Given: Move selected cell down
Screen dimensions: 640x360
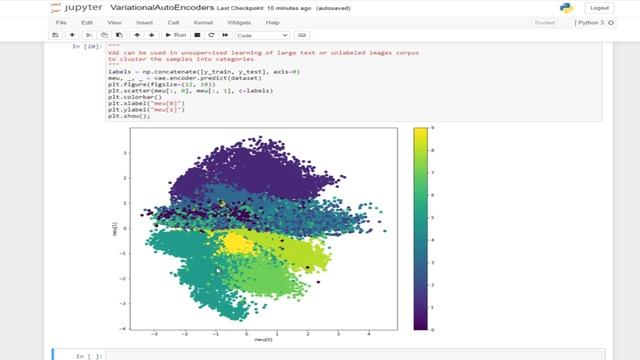Looking at the screenshot, I should [x=151, y=35].
